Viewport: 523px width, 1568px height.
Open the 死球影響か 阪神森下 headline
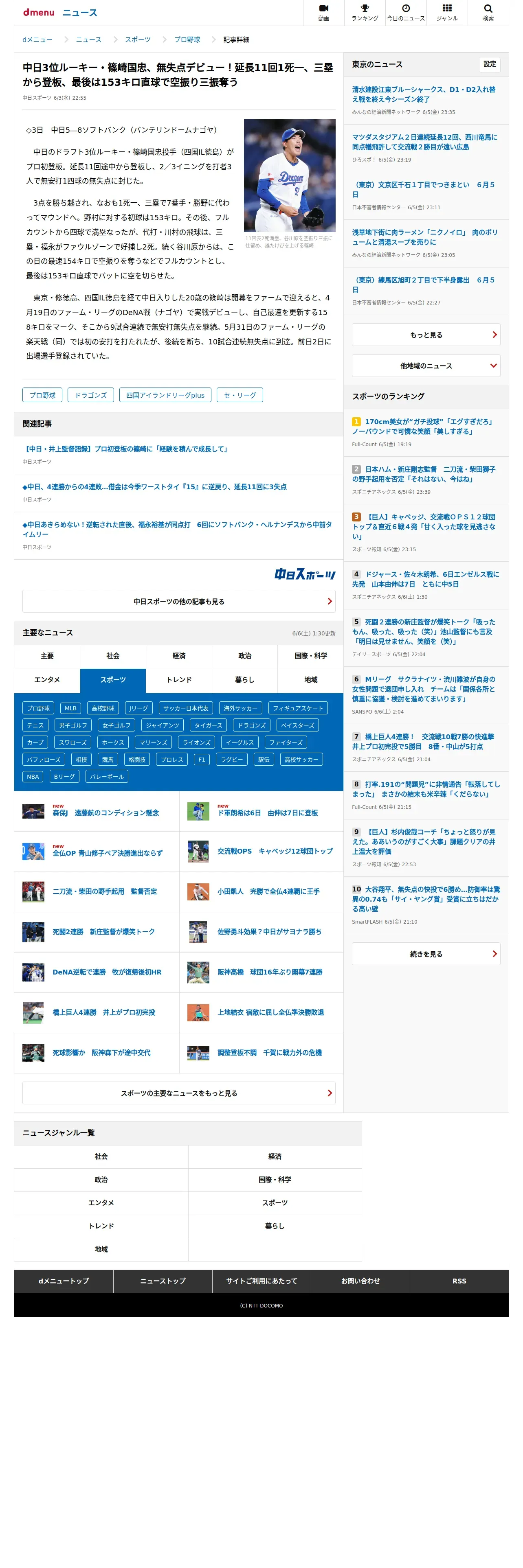(x=101, y=1053)
